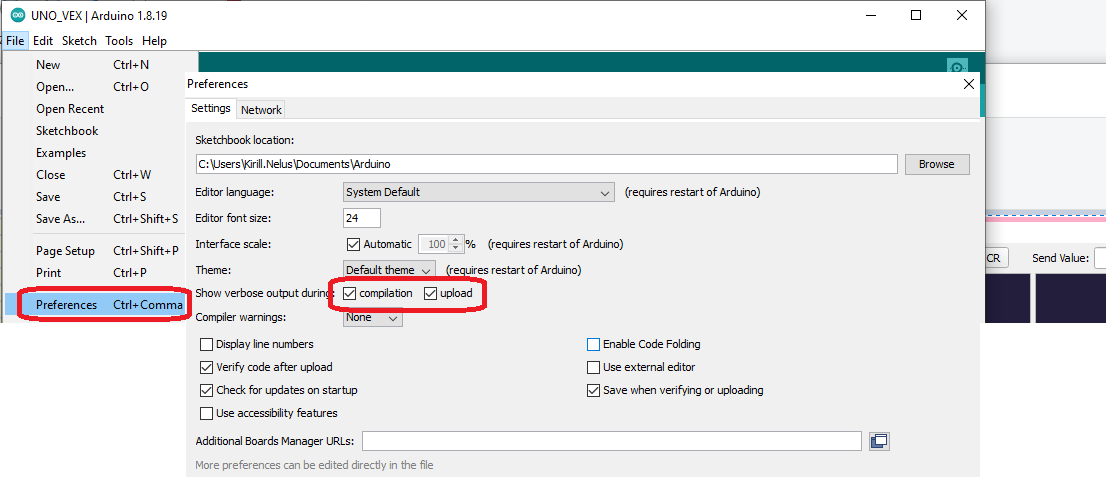The width and height of the screenshot is (1106, 477).
Task: Maximize the Arduino window
Action: click(x=916, y=15)
